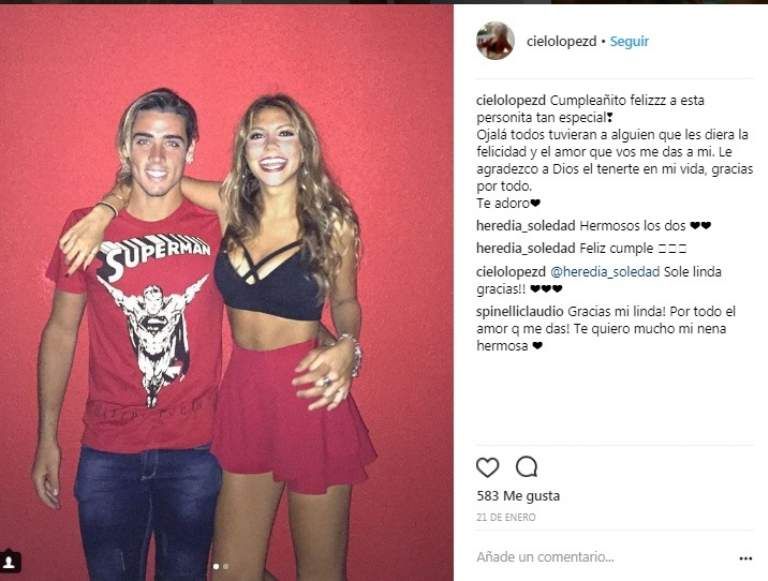This screenshot has width=768, height=581.
Task: Open cielolopezd name in caption text
Action: pos(511,100)
